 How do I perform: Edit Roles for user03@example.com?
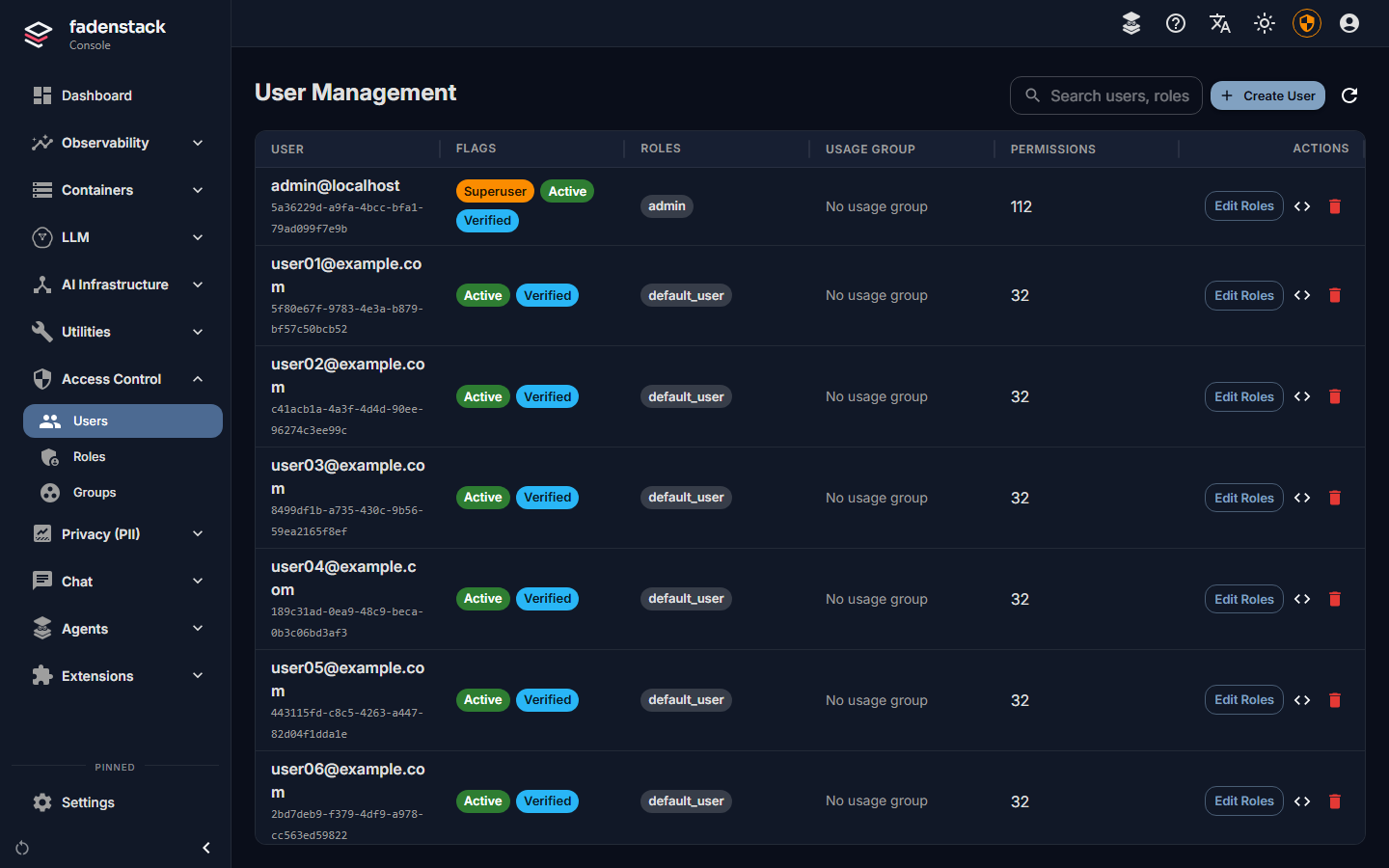tap(1244, 498)
